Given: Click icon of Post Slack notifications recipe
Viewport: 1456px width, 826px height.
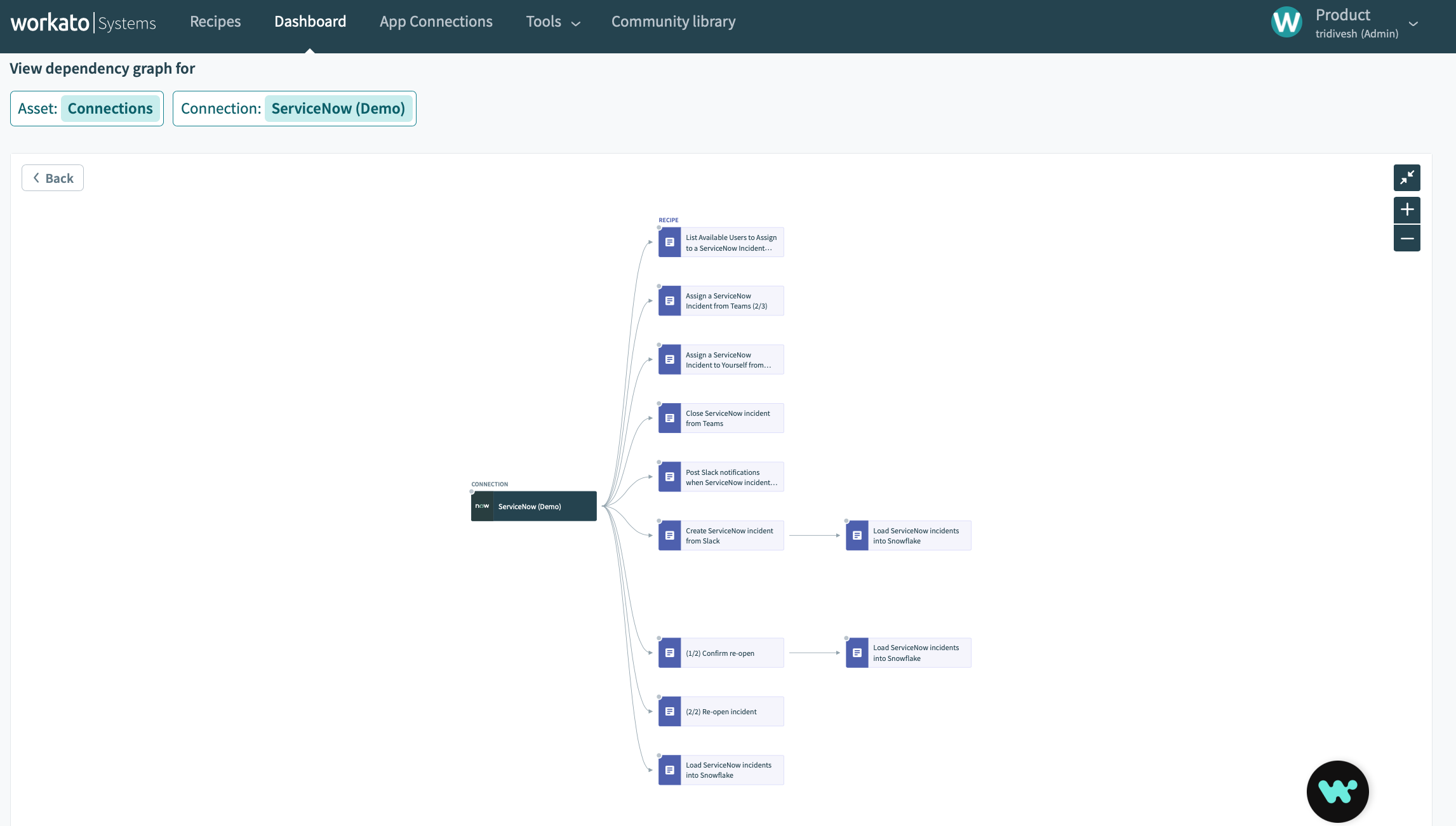Looking at the screenshot, I should [669, 477].
